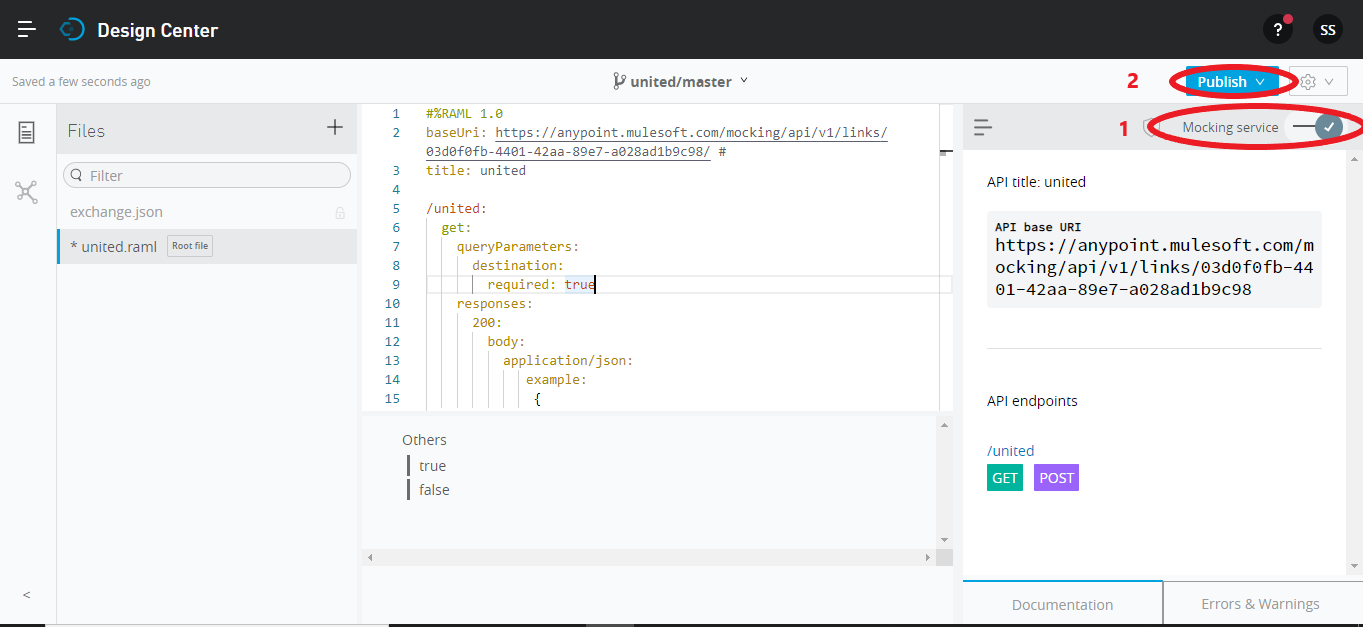Click the POST method button
The width and height of the screenshot is (1363, 627).
click(1056, 478)
